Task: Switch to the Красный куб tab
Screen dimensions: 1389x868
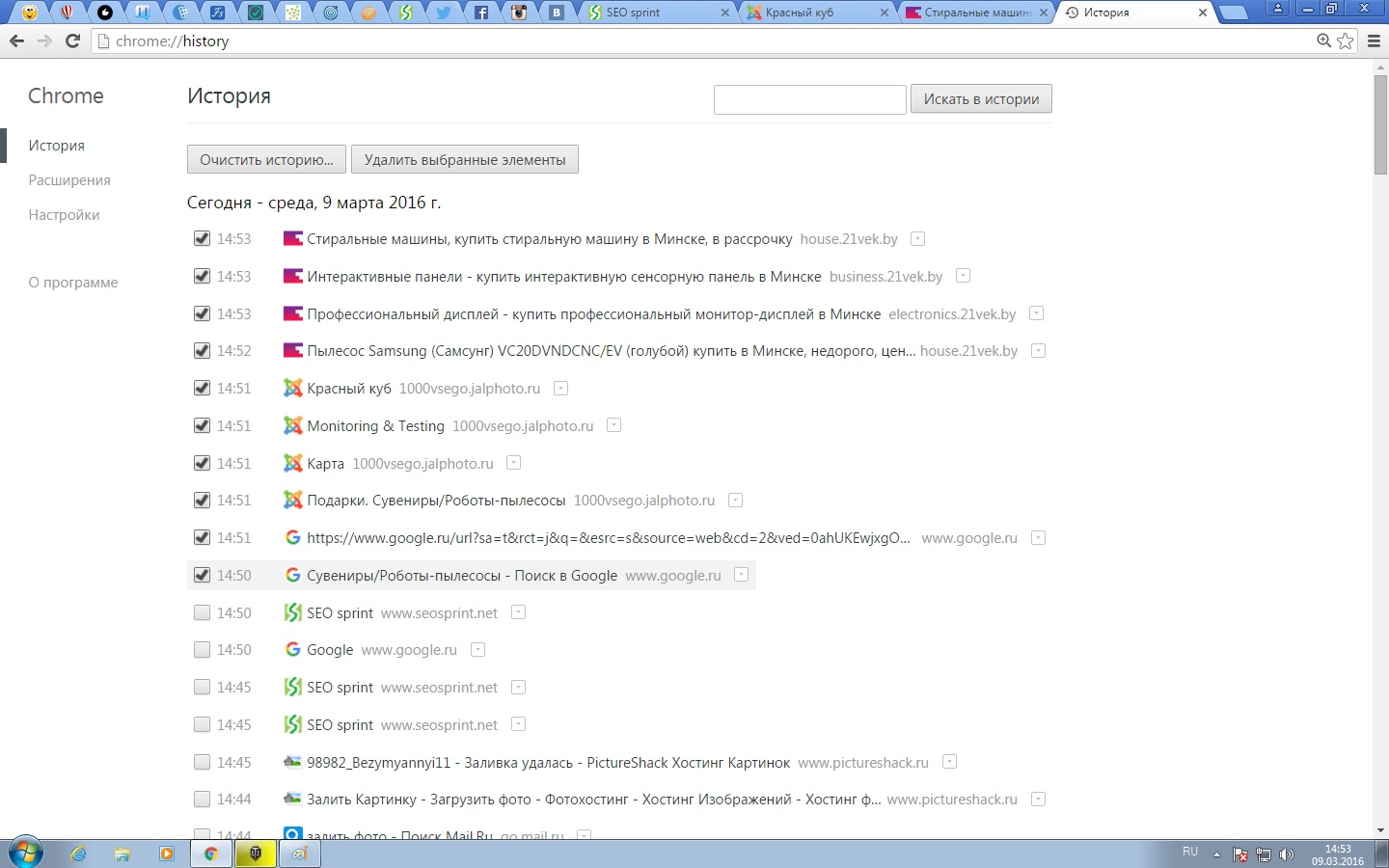Action: (816, 13)
